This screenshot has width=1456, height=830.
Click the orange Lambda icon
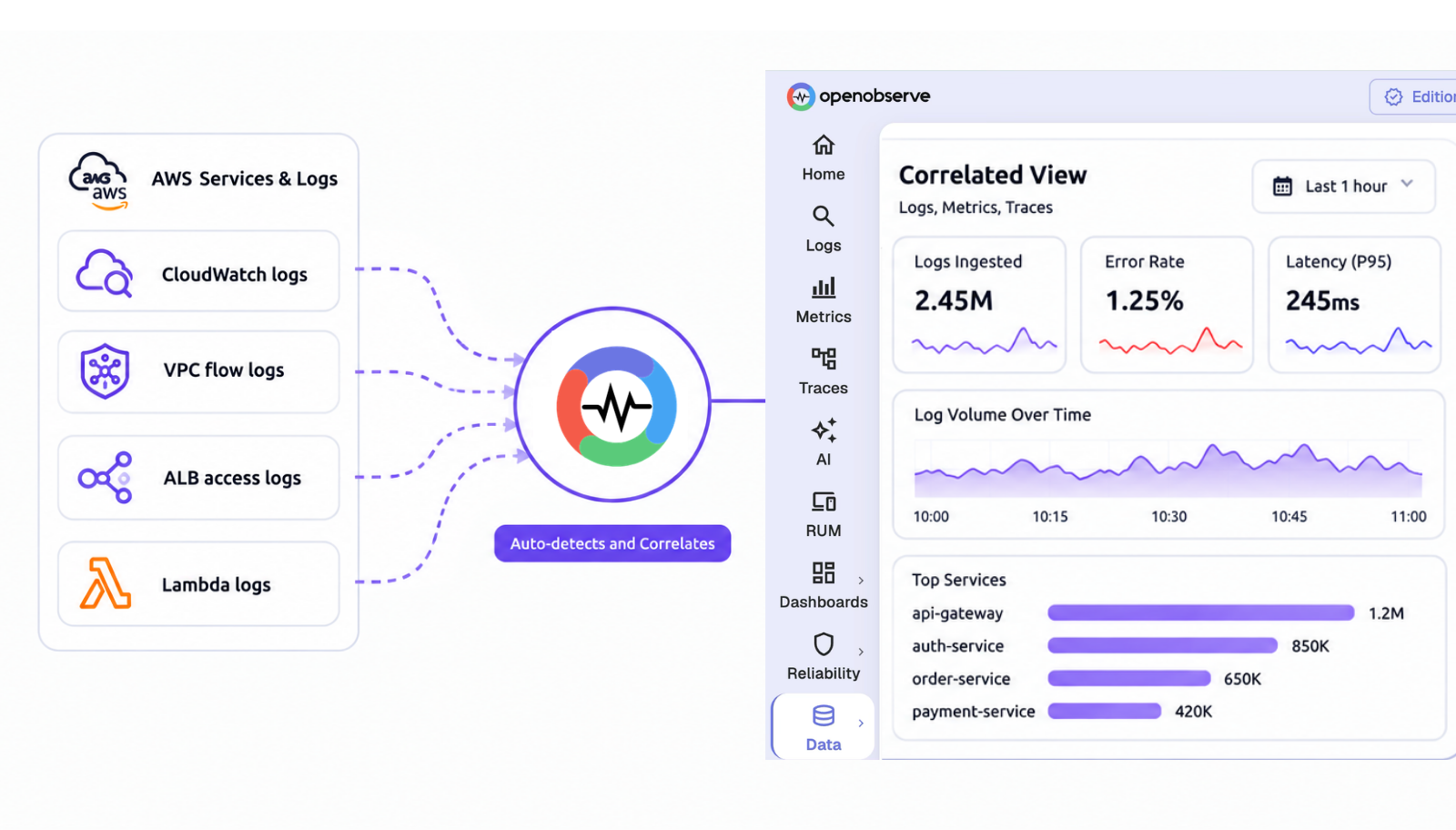[x=106, y=583]
